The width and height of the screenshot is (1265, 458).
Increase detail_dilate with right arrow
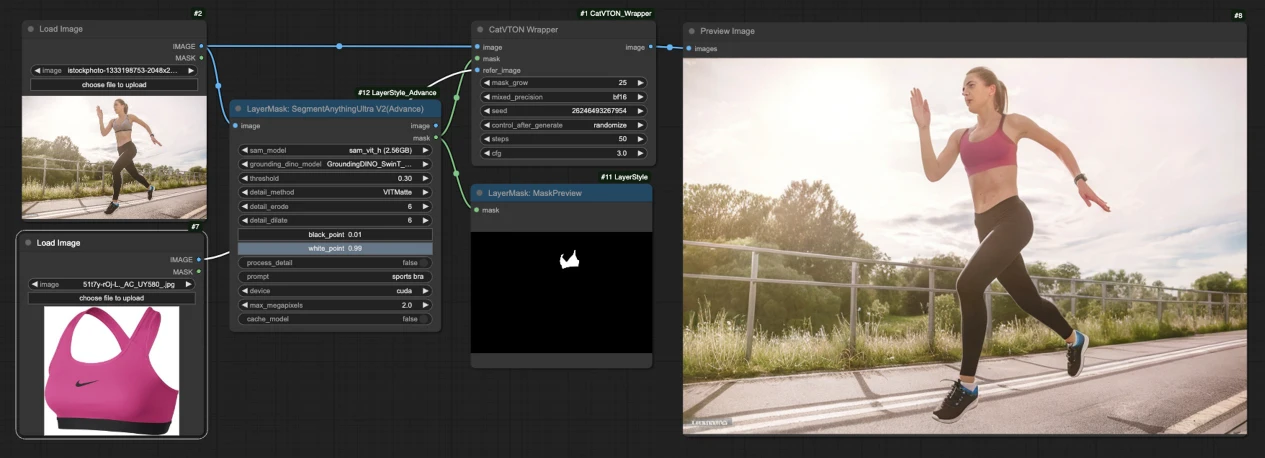click(x=426, y=220)
